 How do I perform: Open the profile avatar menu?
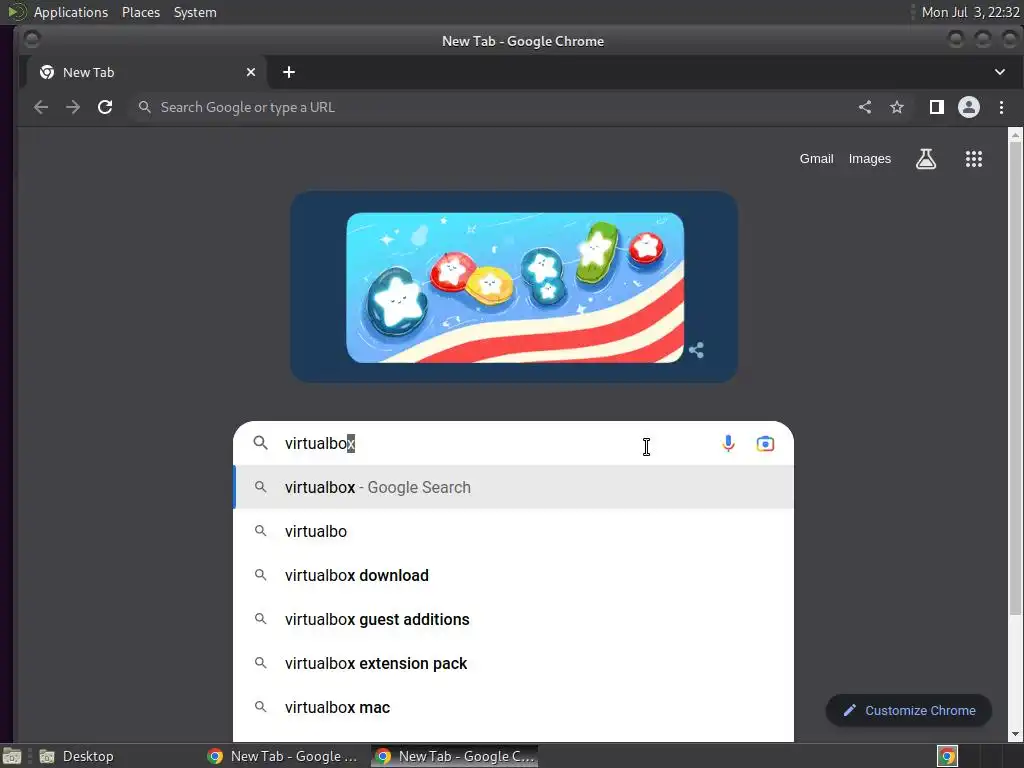tap(968, 107)
